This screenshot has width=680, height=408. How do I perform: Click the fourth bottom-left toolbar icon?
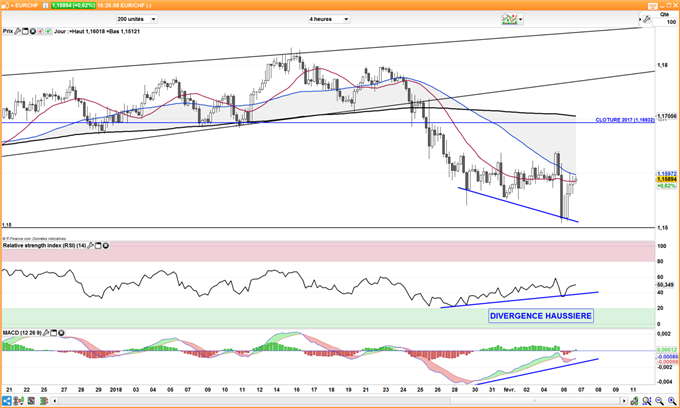tap(43, 401)
